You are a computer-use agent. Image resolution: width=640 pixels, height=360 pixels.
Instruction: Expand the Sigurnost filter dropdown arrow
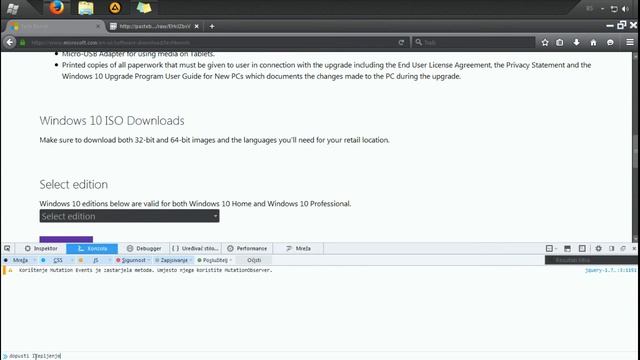coord(149,260)
